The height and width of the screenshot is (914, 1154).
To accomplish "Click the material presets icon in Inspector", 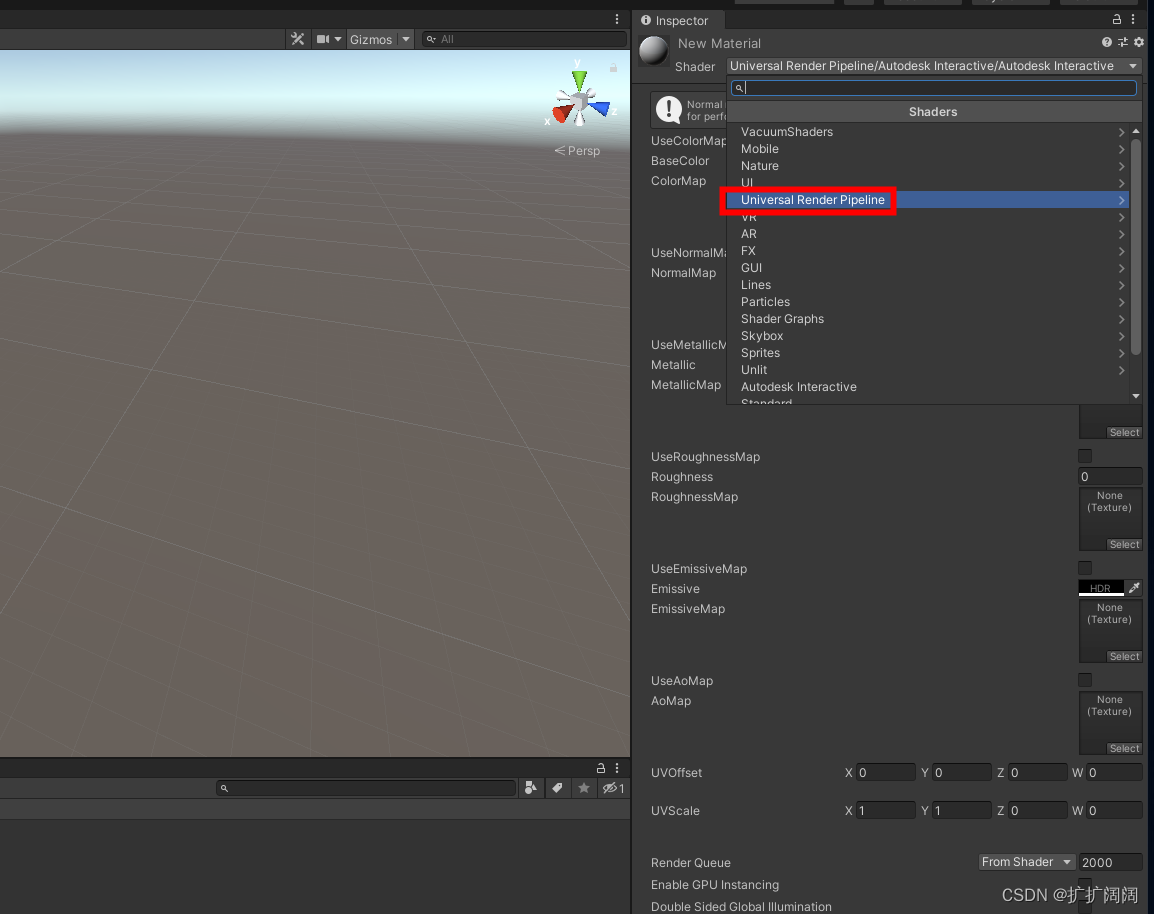I will click(1122, 42).
